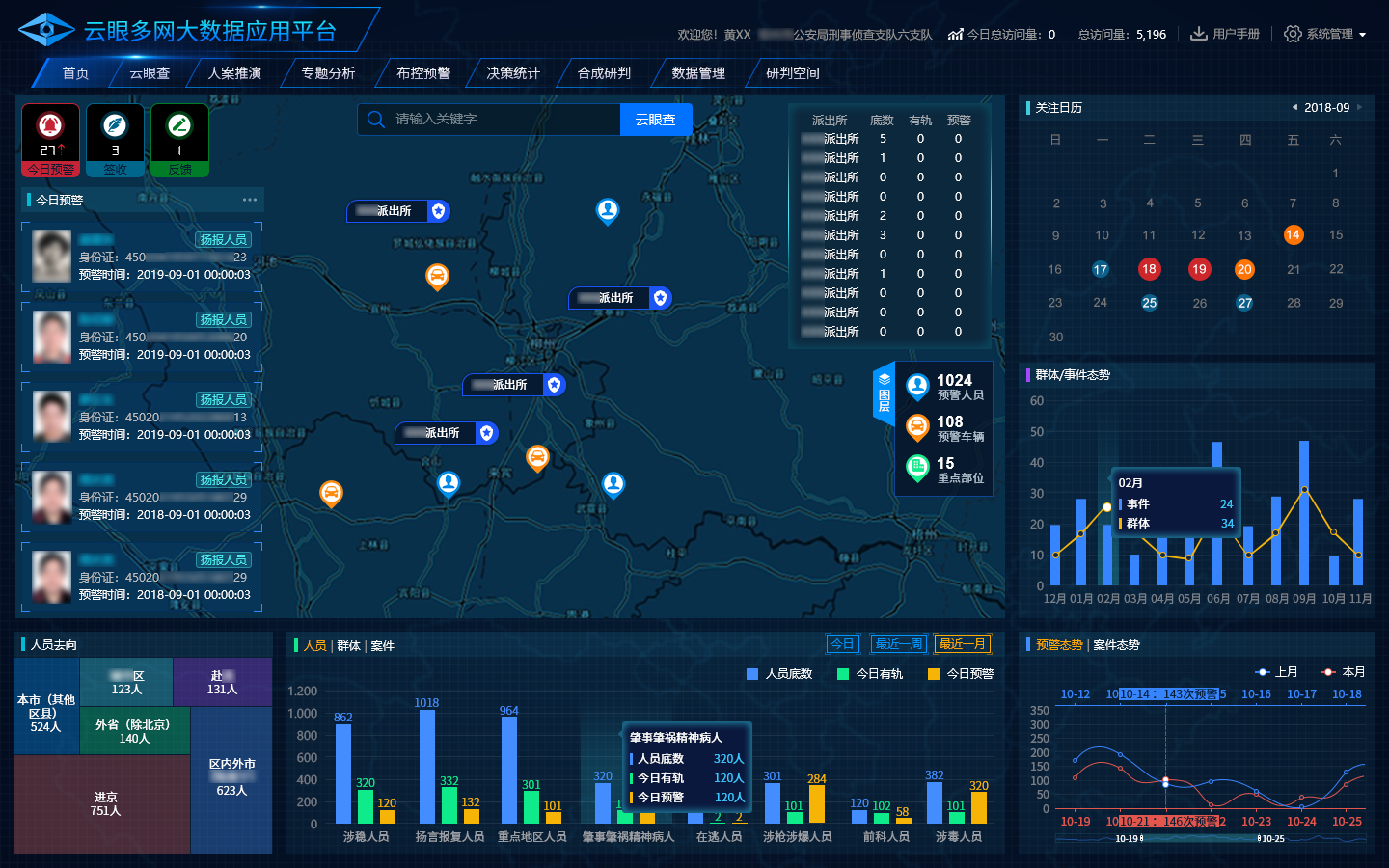Open the 人案推演 tab
The height and width of the screenshot is (868, 1389).
(234, 73)
